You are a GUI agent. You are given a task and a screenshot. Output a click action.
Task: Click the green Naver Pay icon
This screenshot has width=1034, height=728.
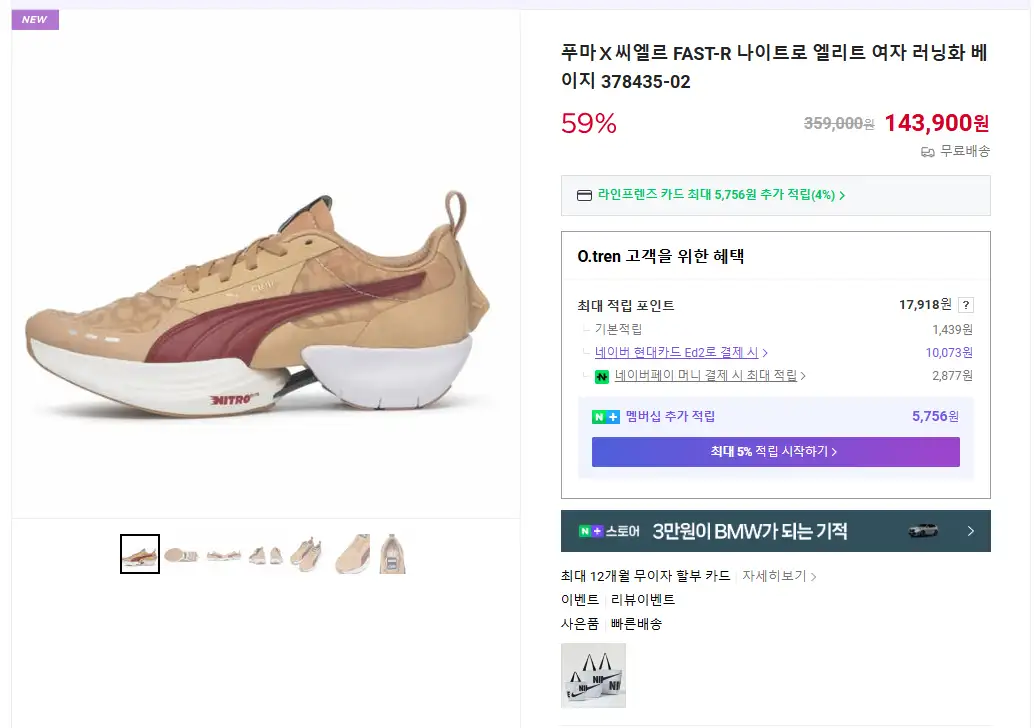pyautogui.click(x=602, y=377)
